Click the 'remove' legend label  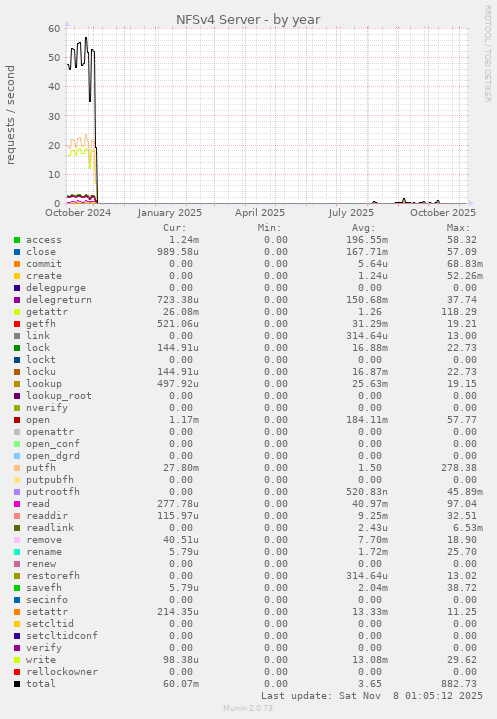pyautogui.click(x=44, y=540)
